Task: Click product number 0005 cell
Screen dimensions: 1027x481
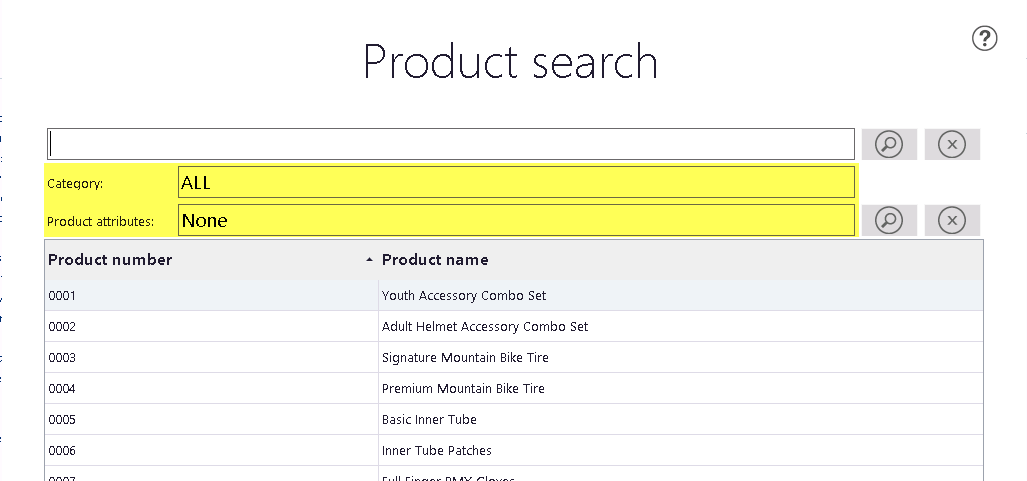Action: pos(212,419)
